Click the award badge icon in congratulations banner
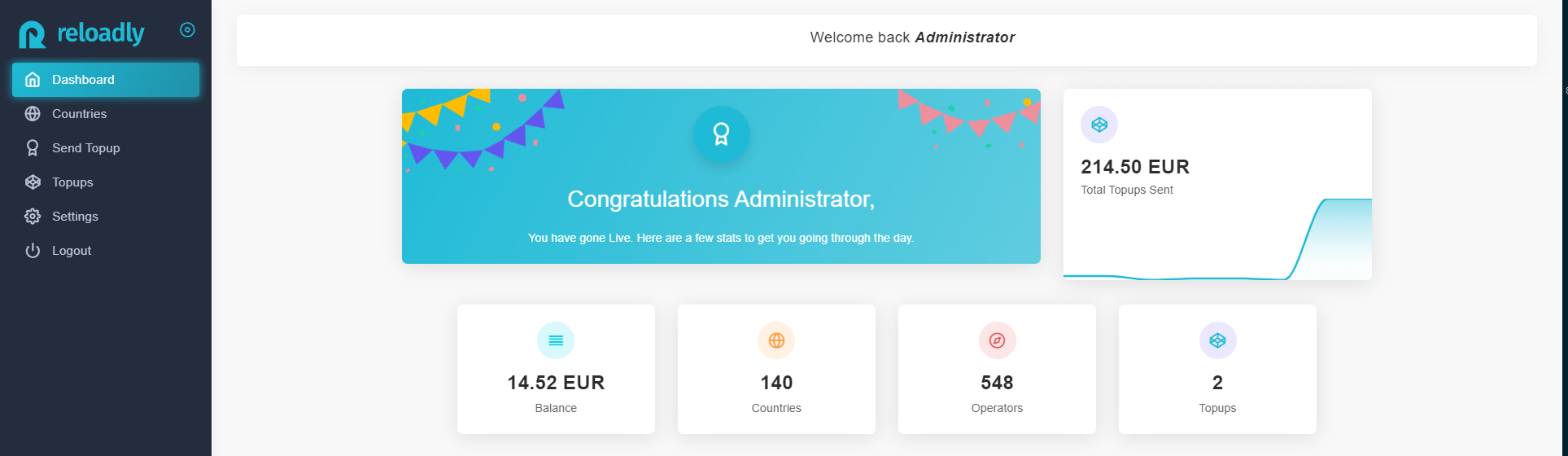1568x456 pixels. tap(721, 134)
